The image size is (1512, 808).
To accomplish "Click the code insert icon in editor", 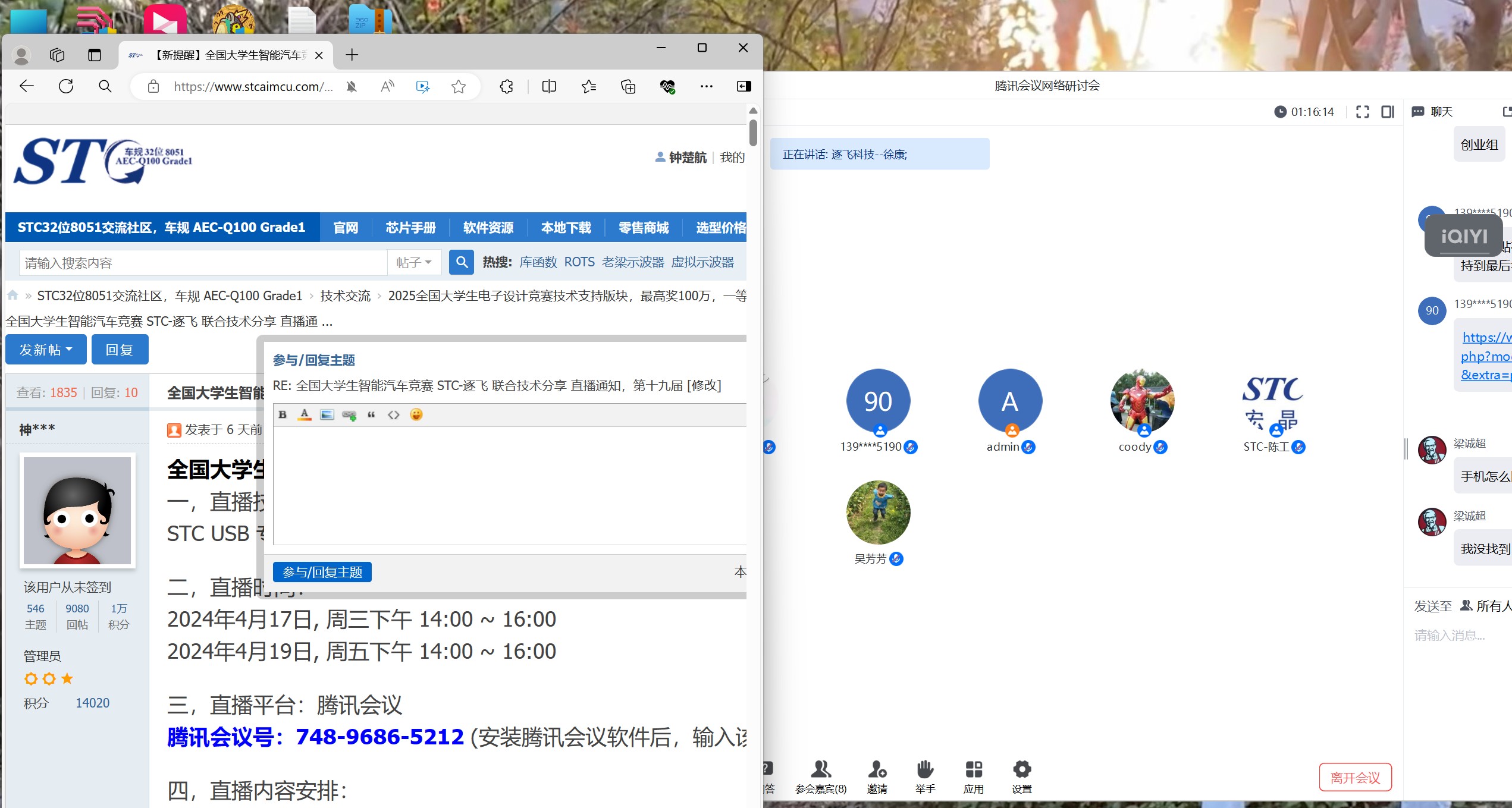I will click(x=394, y=414).
